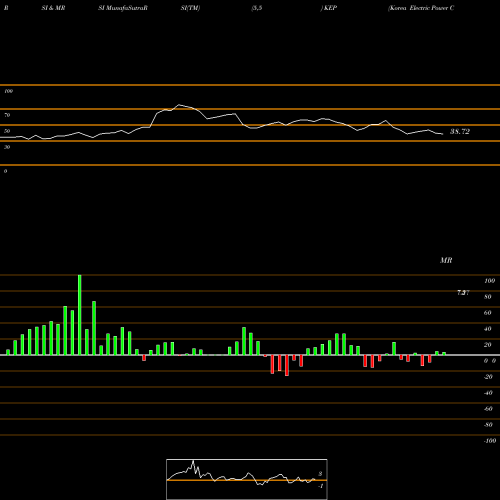
Task: Click the RSI axis label 70
Action: coord(7,115)
